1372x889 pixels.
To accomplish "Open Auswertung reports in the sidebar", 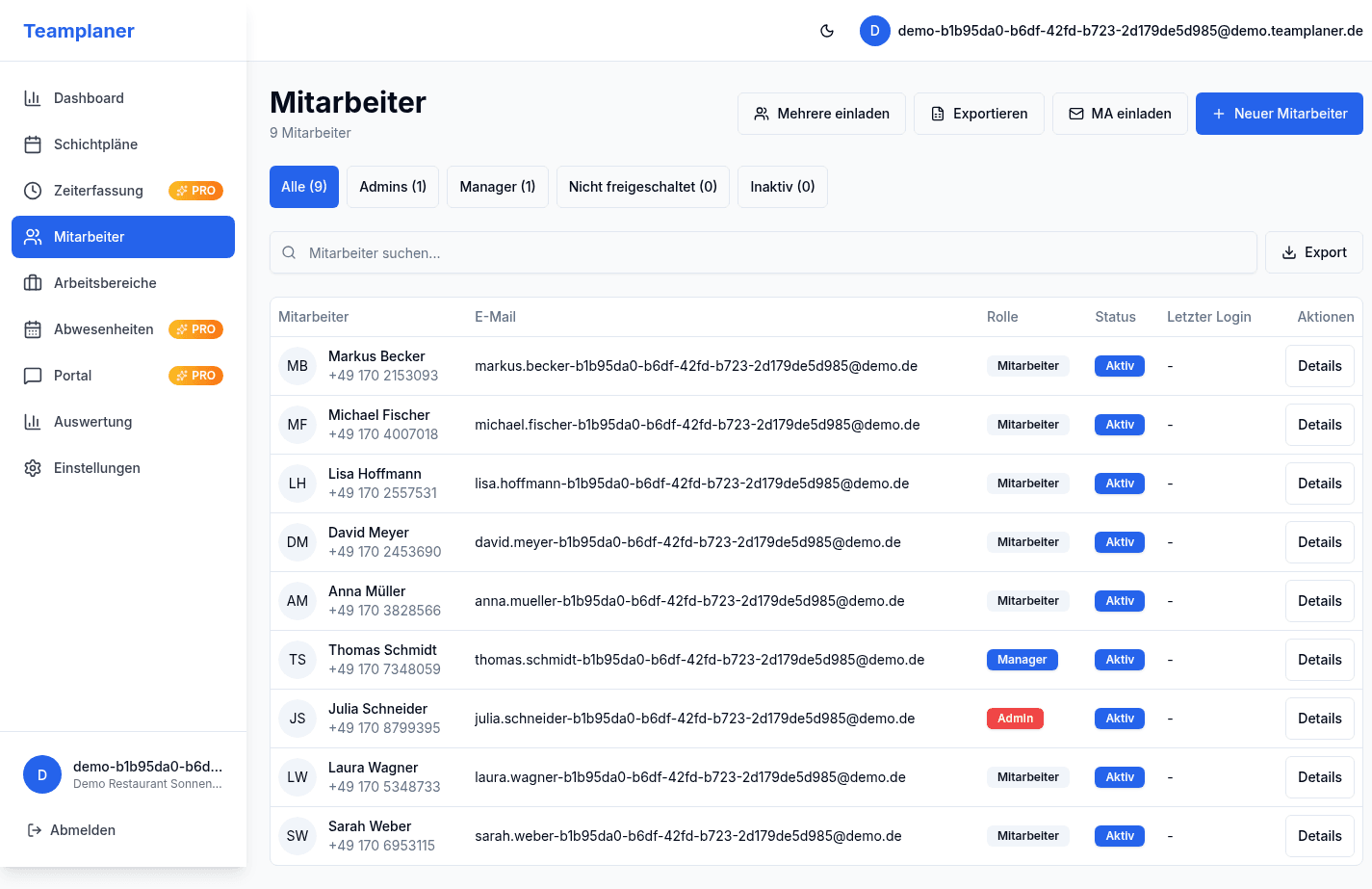I will click(92, 422).
